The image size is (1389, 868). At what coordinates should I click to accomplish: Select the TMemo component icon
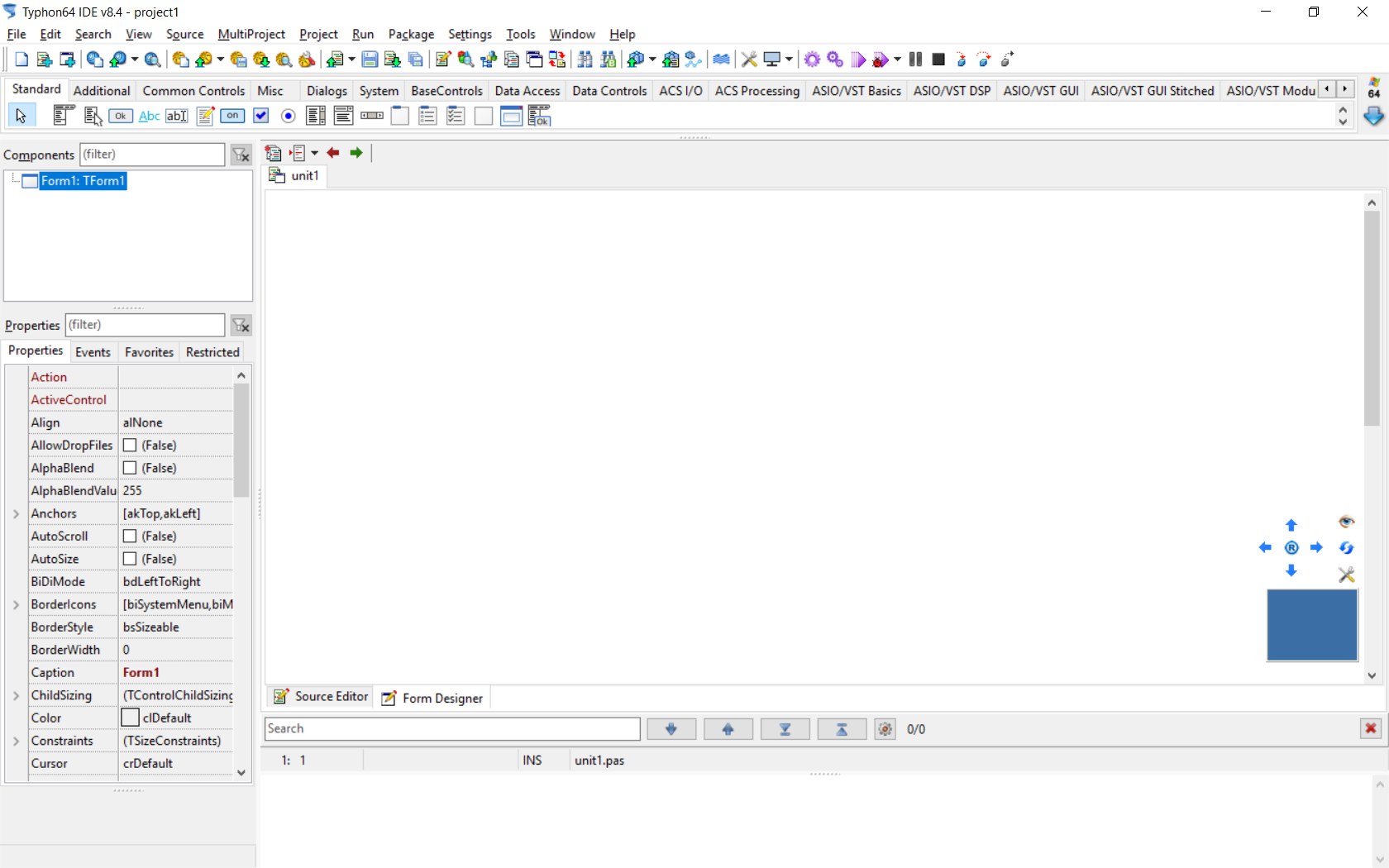coord(205,116)
